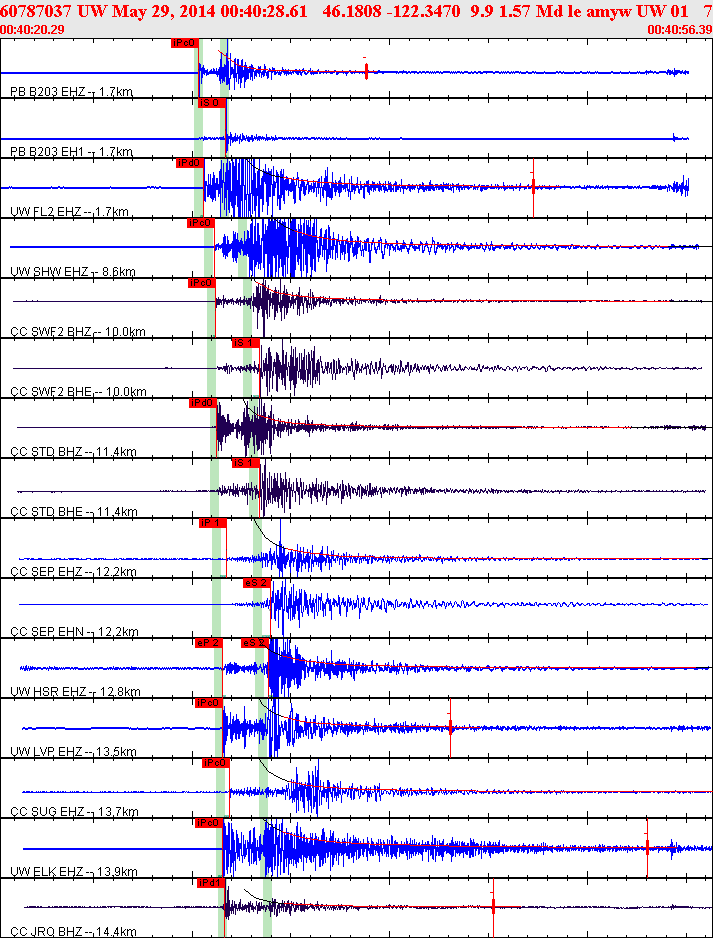Click the 'CC SUG EHZ -- 13.7km' trace label
713x938 pixels.
[75, 812]
